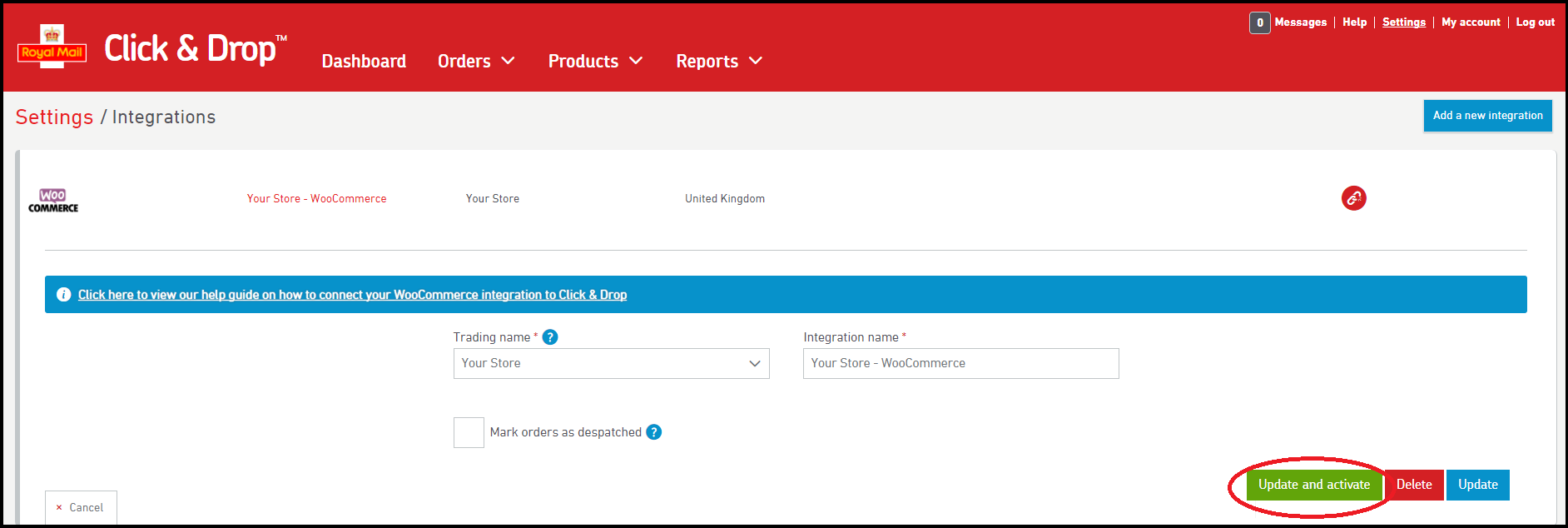This screenshot has height=528, width=1568.
Task: Cancel editing the integration
Action: coord(81,507)
